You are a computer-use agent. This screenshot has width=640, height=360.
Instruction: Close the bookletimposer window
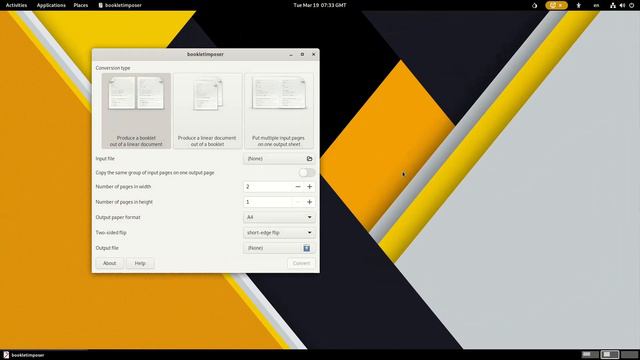click(313, 54)
